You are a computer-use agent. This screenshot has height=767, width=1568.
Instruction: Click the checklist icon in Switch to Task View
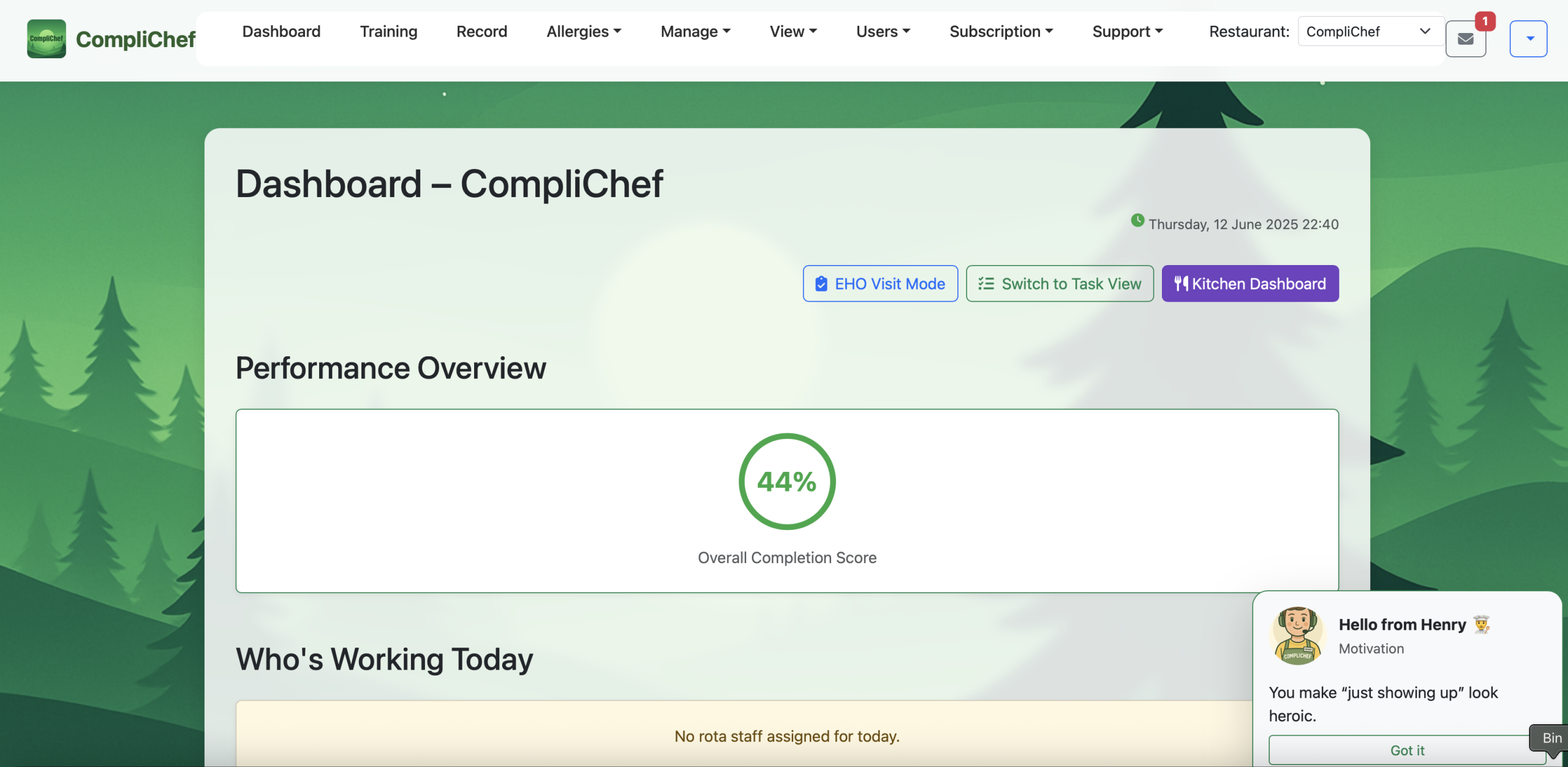click(986, 284)
